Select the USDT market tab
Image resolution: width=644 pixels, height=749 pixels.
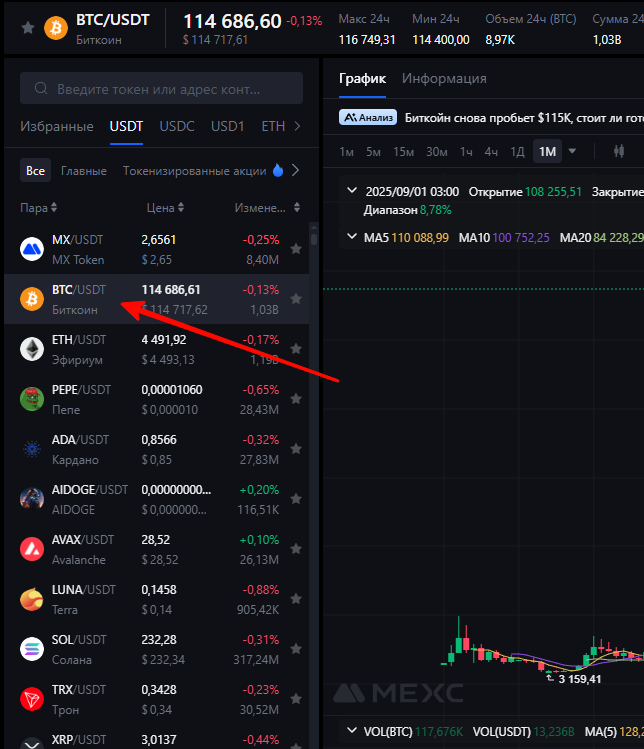tap(126, 126)
